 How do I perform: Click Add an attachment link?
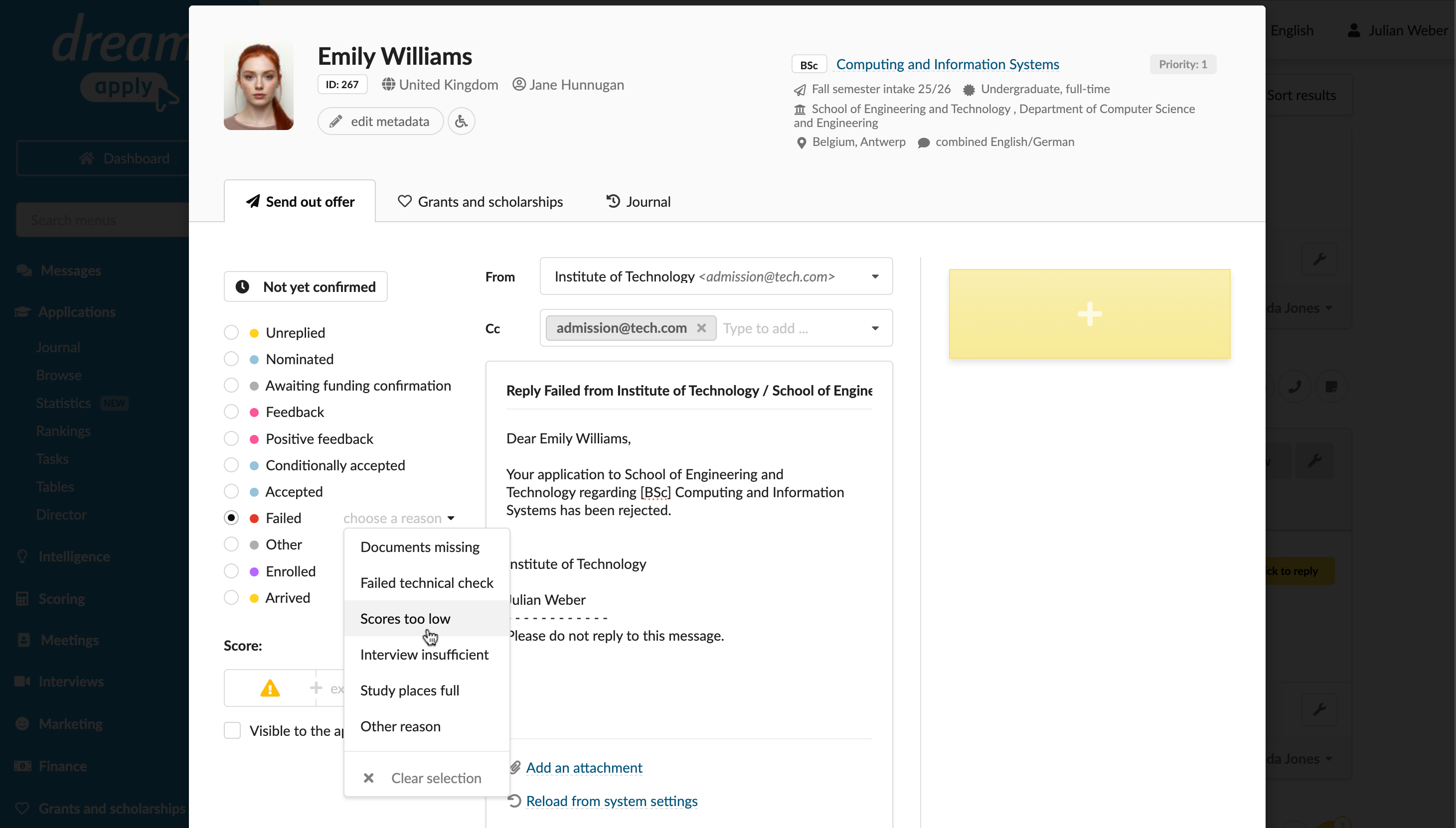point(584,768)
